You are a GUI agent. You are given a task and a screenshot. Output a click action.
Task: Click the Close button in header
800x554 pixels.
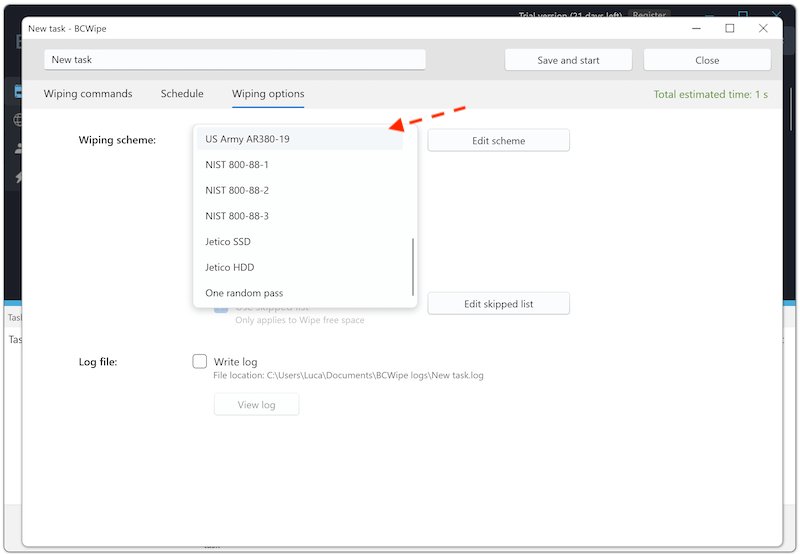click(707, 60)
